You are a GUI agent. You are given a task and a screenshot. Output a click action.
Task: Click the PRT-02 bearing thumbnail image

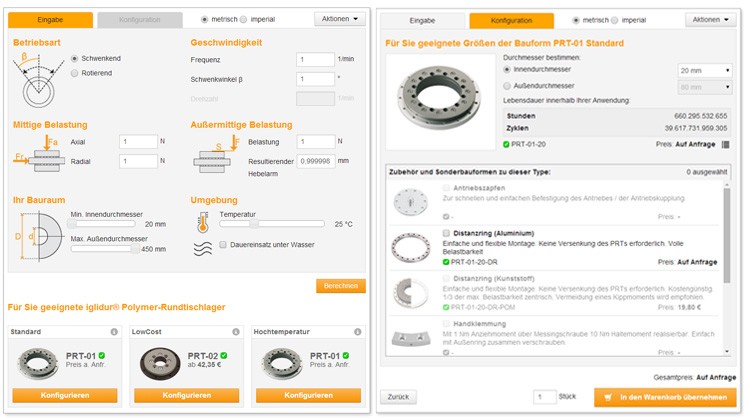(x=160, y=364)
